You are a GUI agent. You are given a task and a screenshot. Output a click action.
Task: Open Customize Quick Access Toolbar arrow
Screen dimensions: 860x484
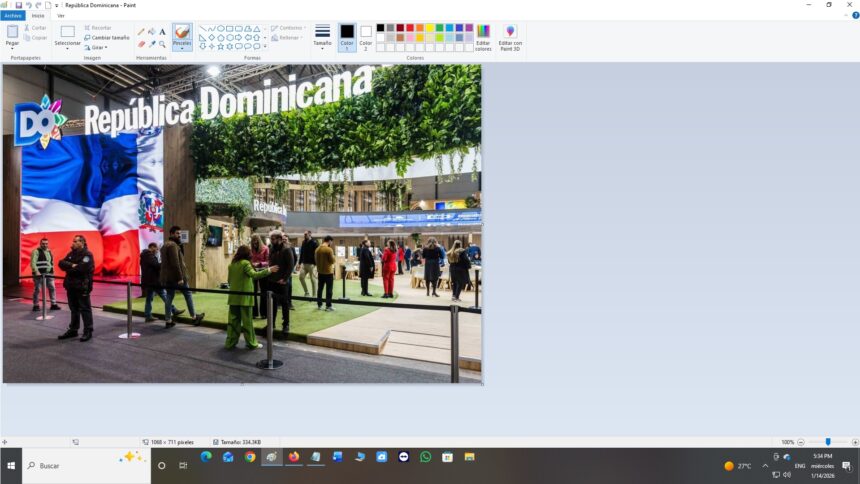click(x=56, y=5)
